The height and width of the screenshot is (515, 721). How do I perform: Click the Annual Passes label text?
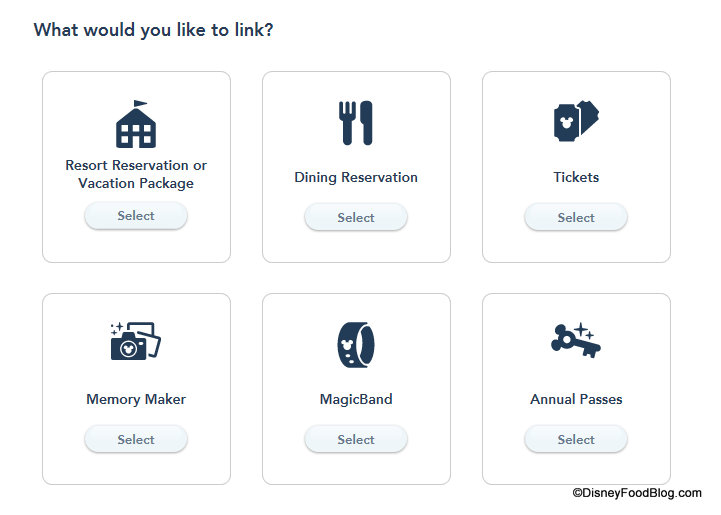[576, 399]
